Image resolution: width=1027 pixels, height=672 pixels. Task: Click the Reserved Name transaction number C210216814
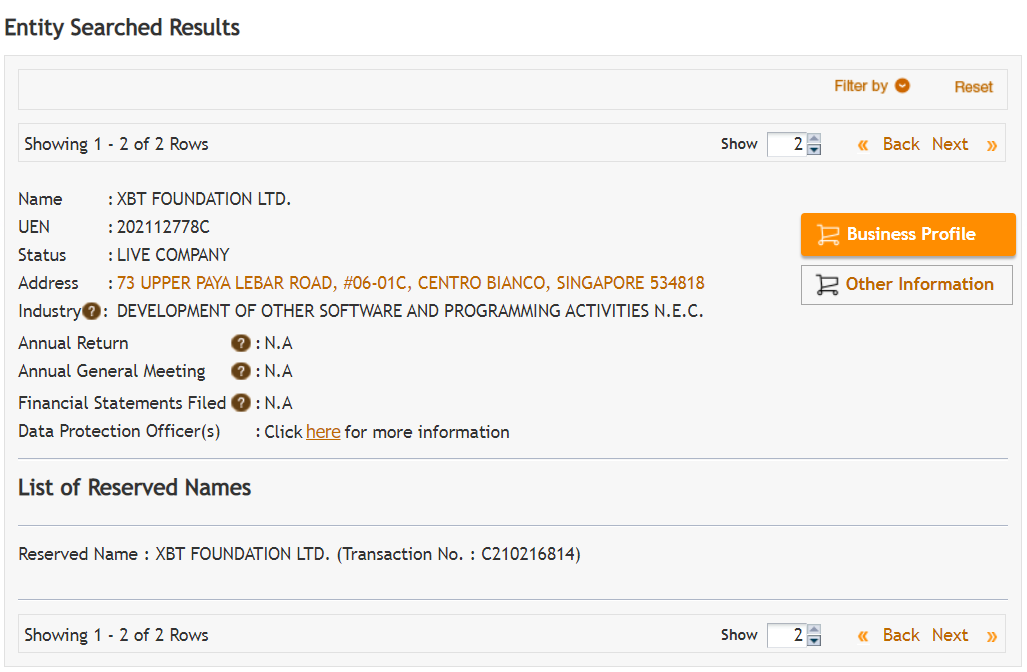point(528,555)
